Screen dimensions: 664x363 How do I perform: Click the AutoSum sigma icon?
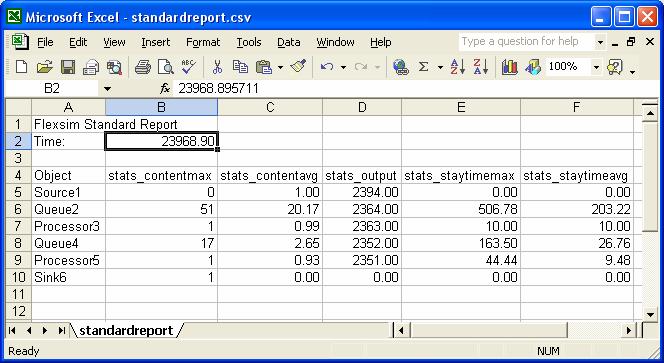coord(423,67)
